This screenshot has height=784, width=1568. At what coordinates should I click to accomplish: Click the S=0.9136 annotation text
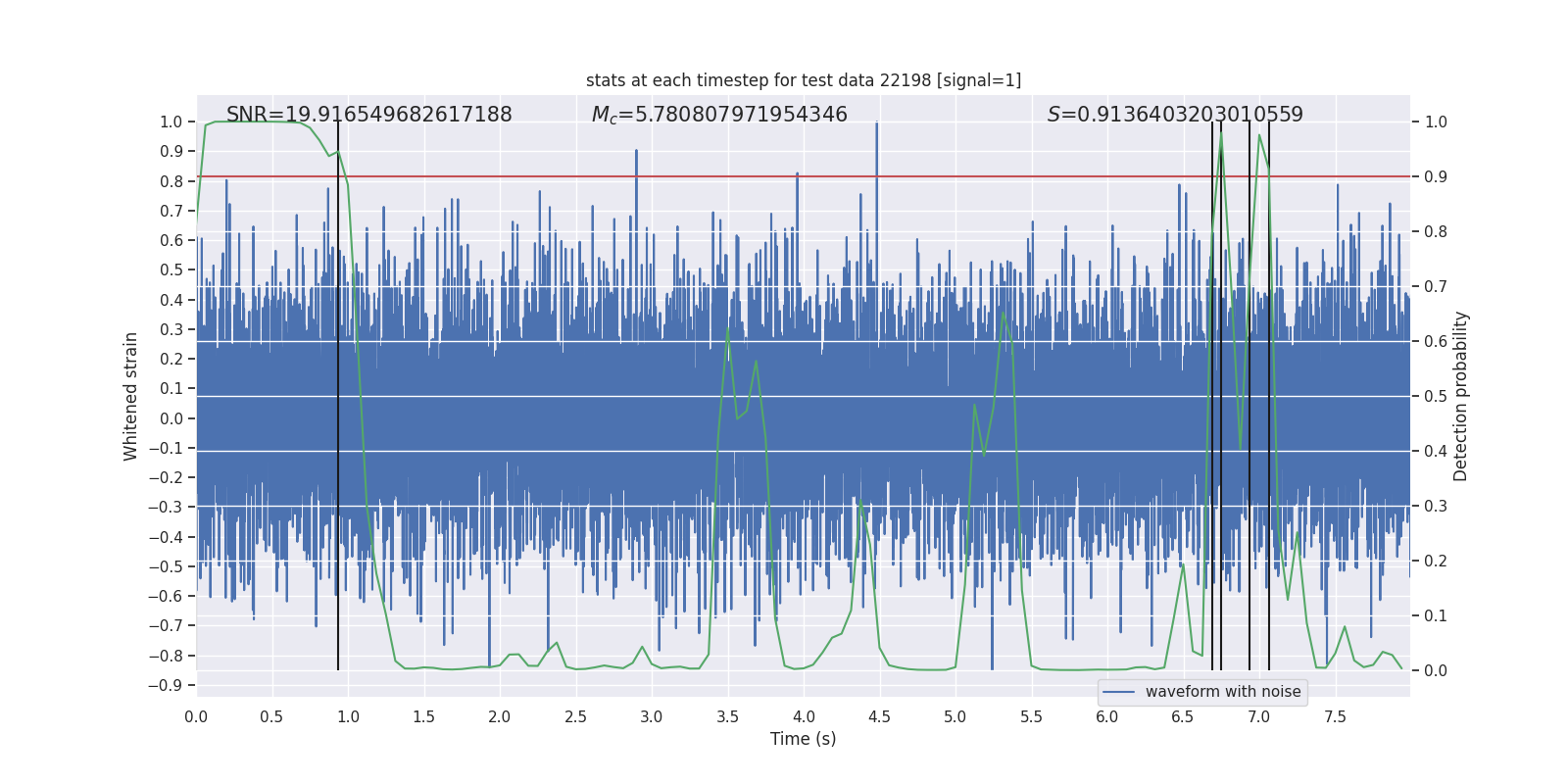(x=1175, y=115)
